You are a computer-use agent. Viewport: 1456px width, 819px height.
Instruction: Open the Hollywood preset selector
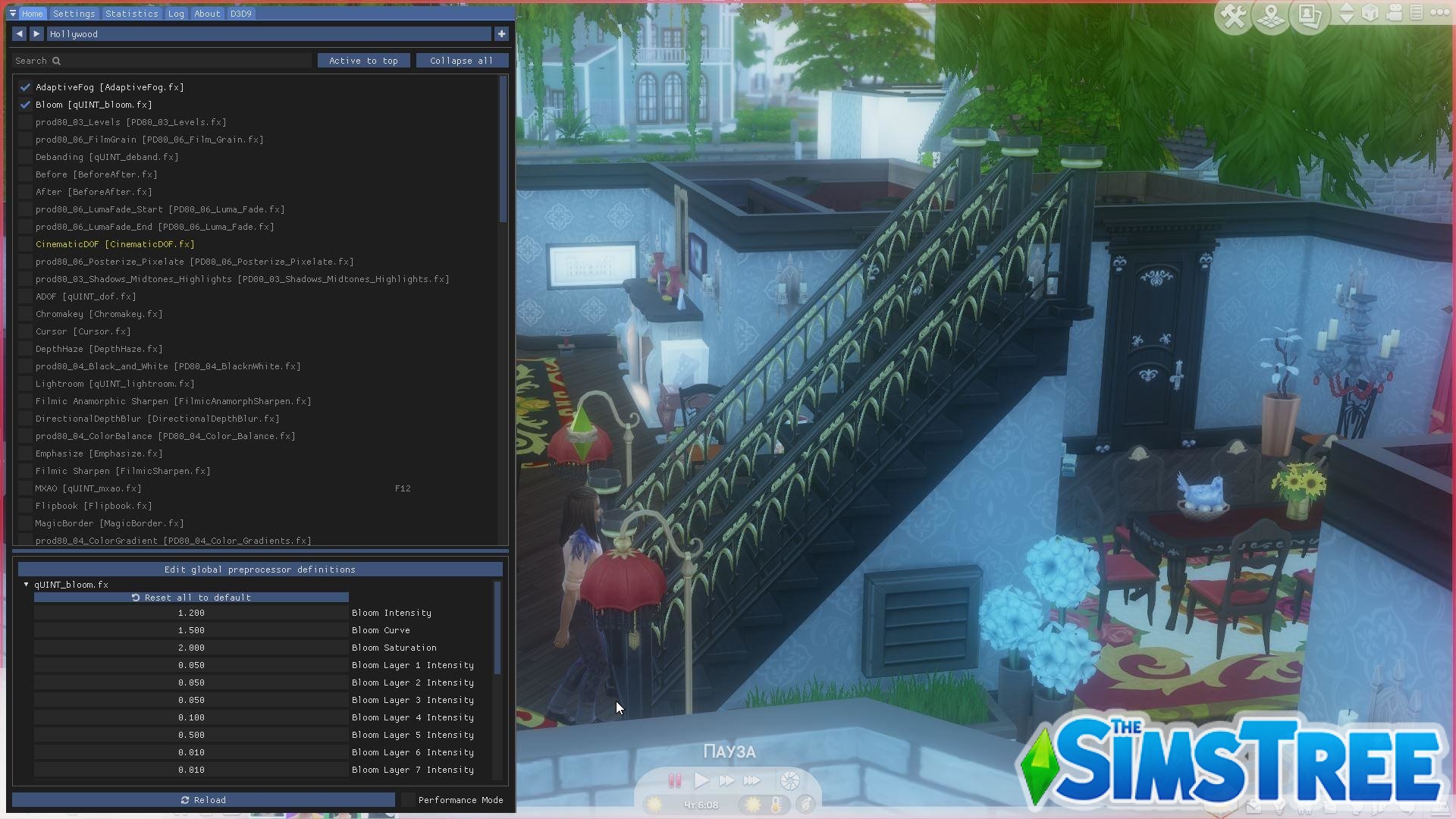pos(269,34)
